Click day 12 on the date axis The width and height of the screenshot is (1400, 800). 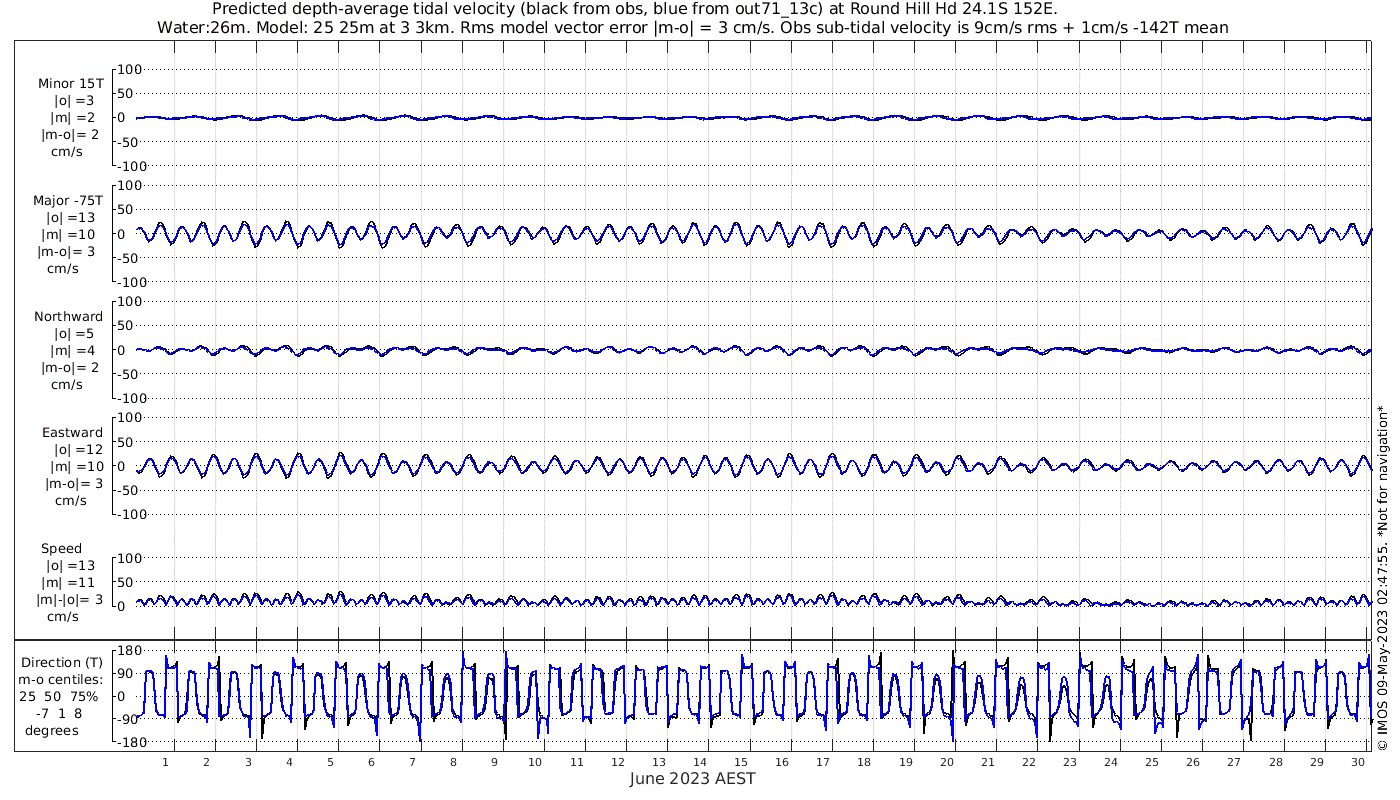click(618, 762)
